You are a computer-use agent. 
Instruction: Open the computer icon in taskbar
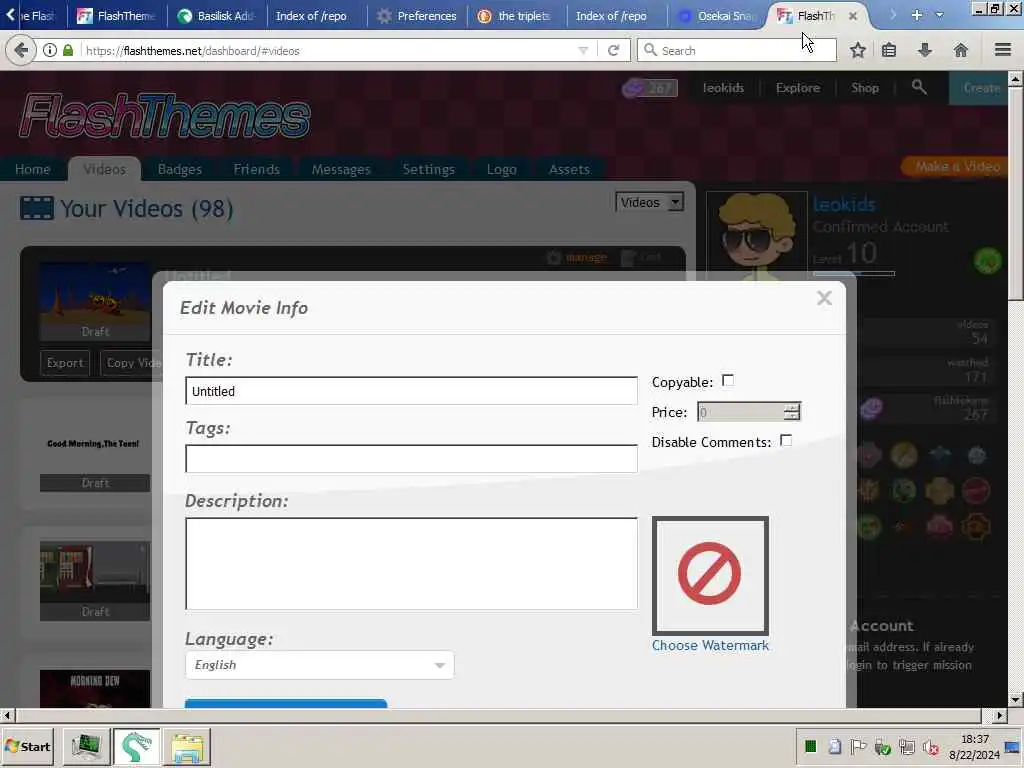[86, 746]
